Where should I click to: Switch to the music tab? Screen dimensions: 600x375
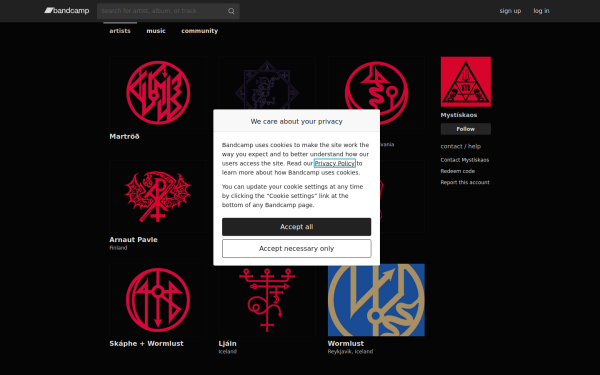click(156, 31)
